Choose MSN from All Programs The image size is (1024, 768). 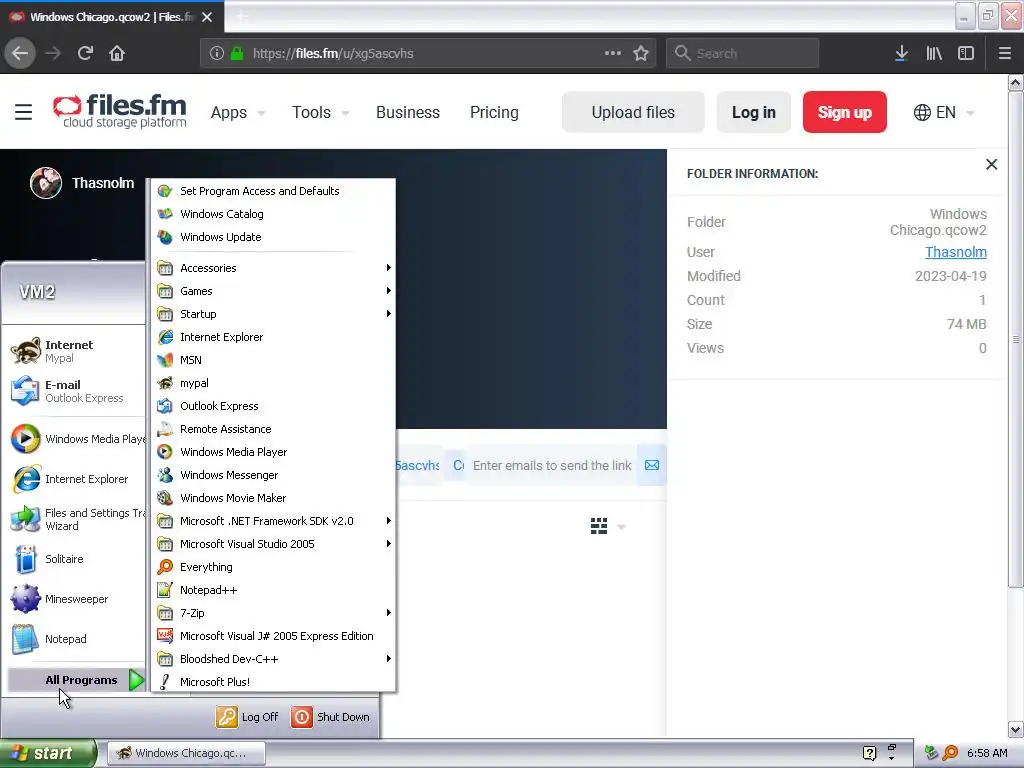(274, 360)
